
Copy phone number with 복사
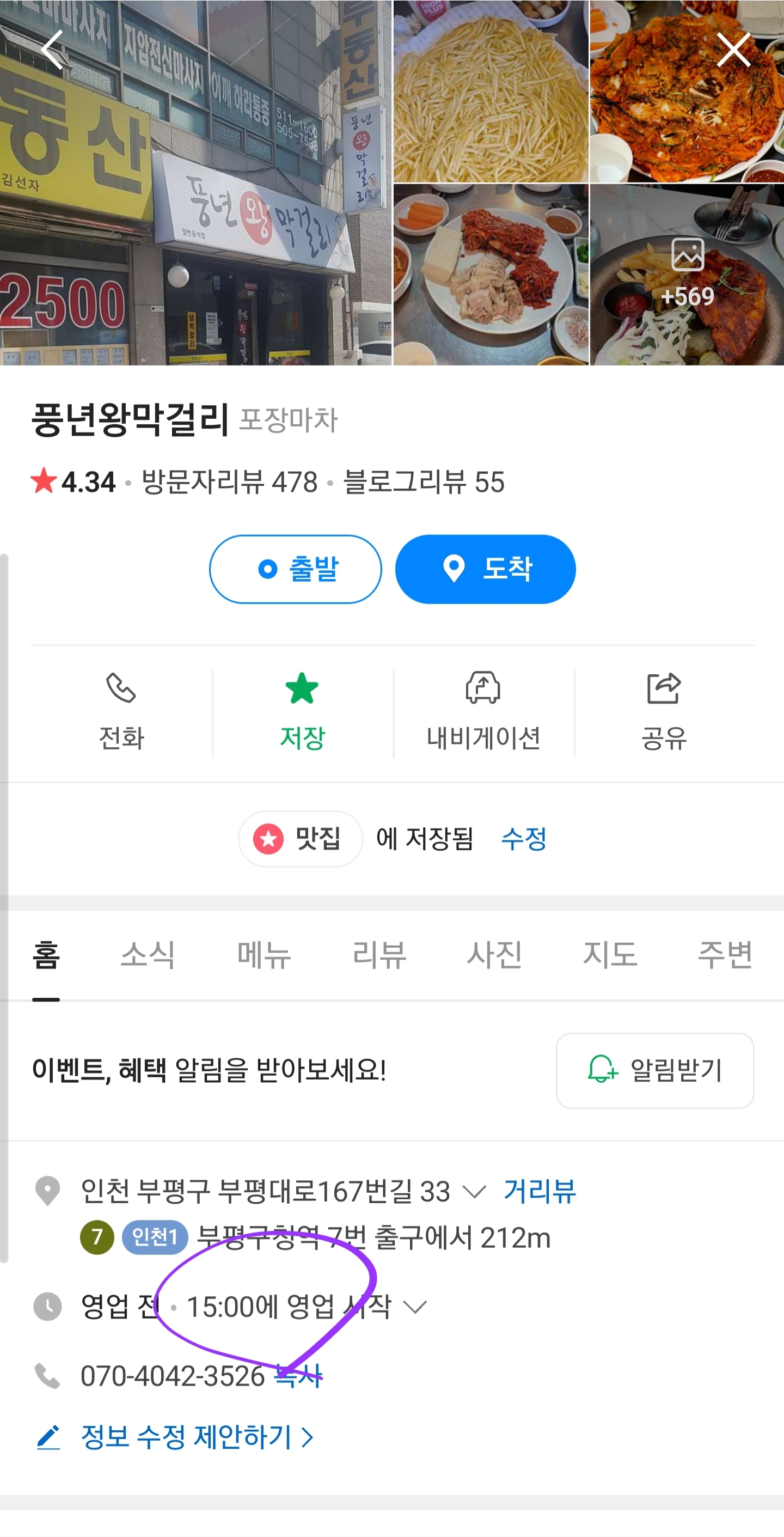coord(298,1375)
